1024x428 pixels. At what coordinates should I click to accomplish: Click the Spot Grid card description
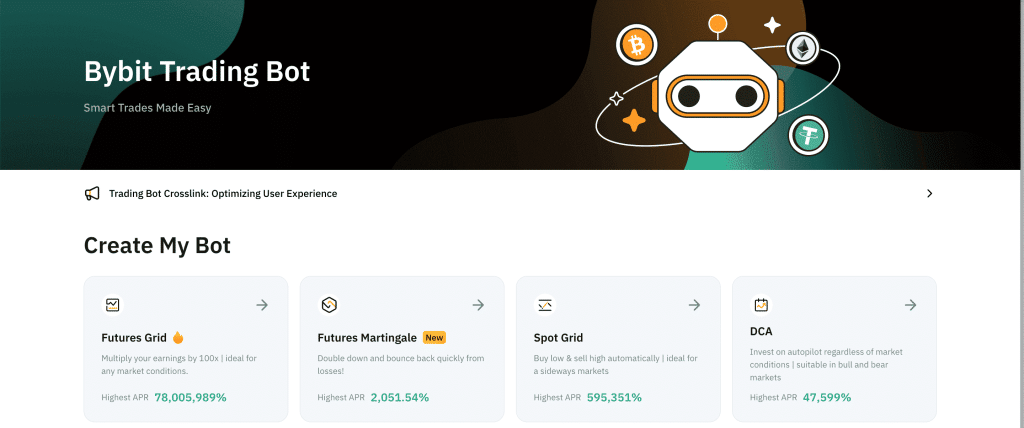point(608,364)
